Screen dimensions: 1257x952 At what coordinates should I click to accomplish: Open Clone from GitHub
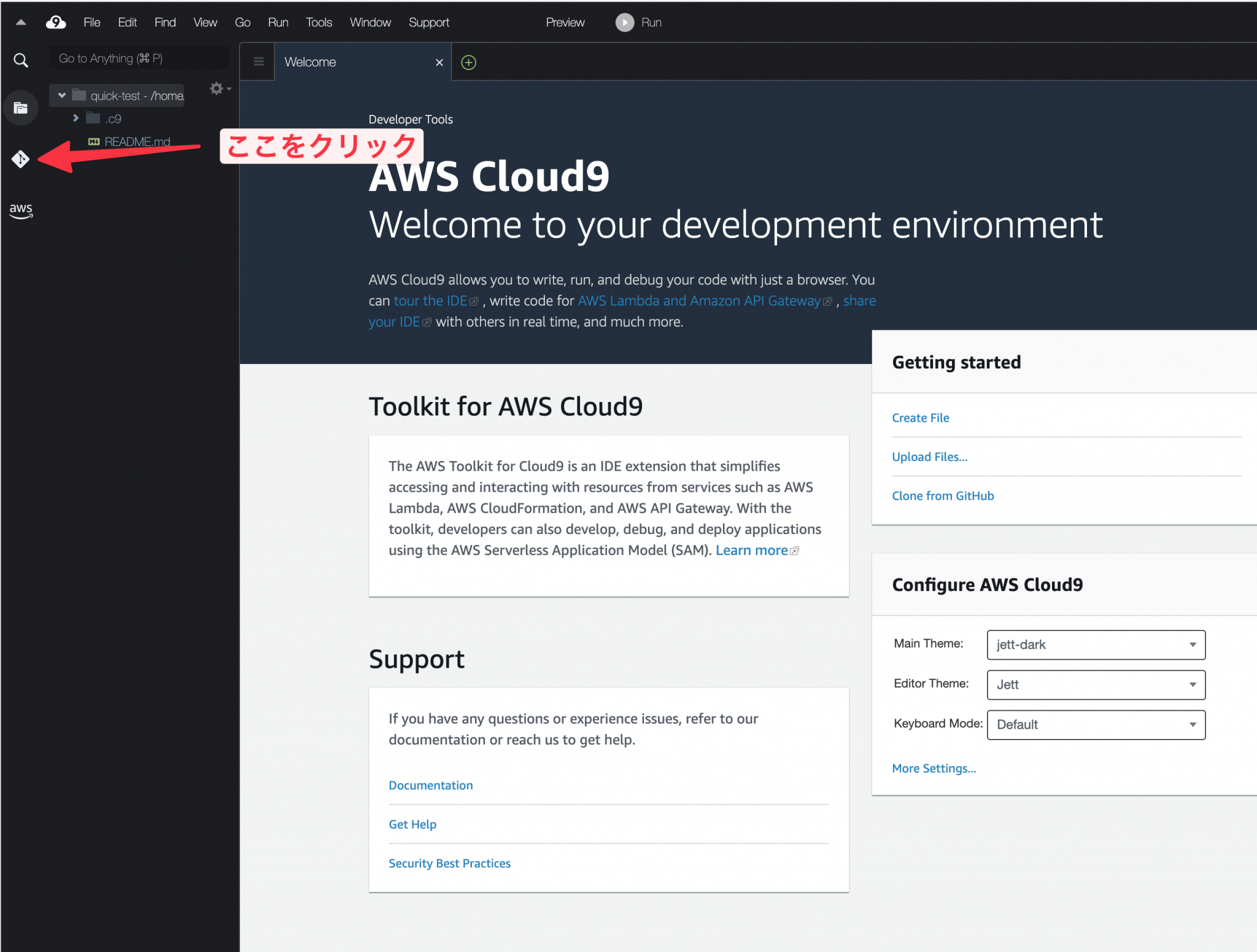click(x=943, y=495)
